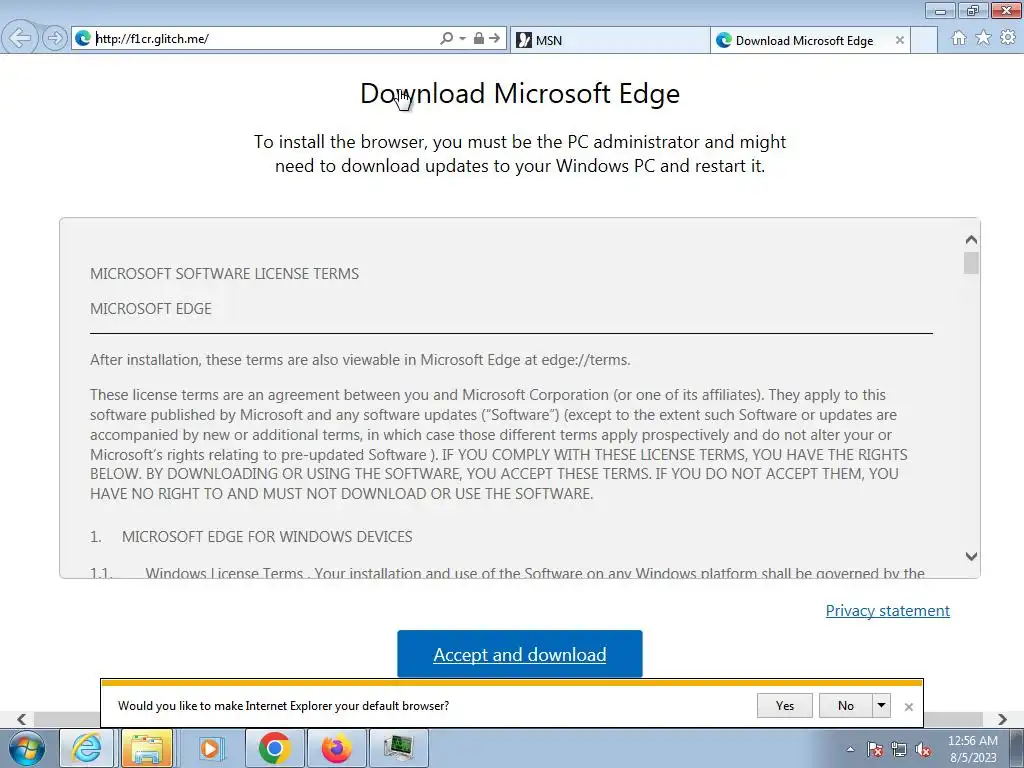Open the system monitor taskbar icon
The height and width of the screenshot is (768, 1024).
[398, 748]
